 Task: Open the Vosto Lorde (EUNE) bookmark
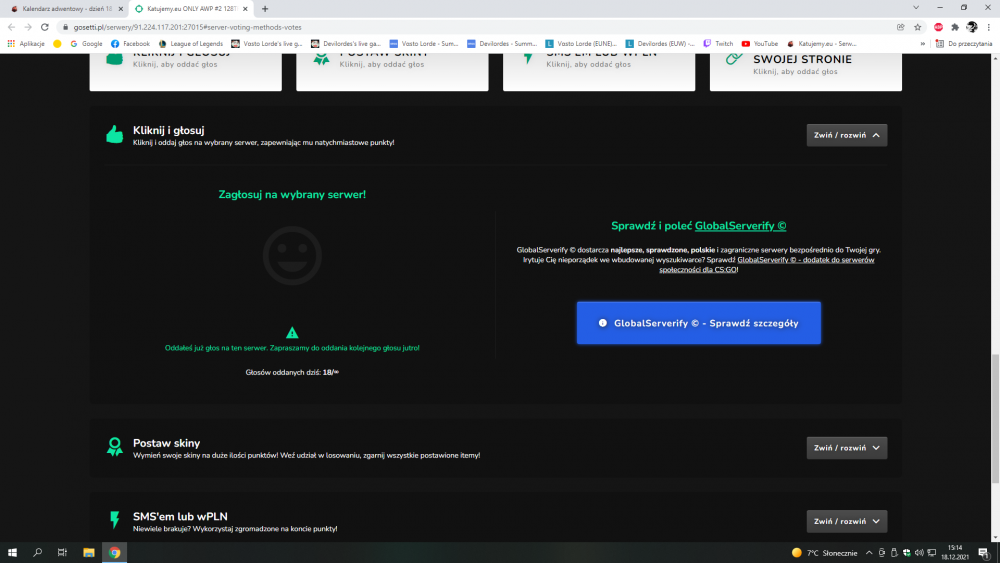(581, 43)
